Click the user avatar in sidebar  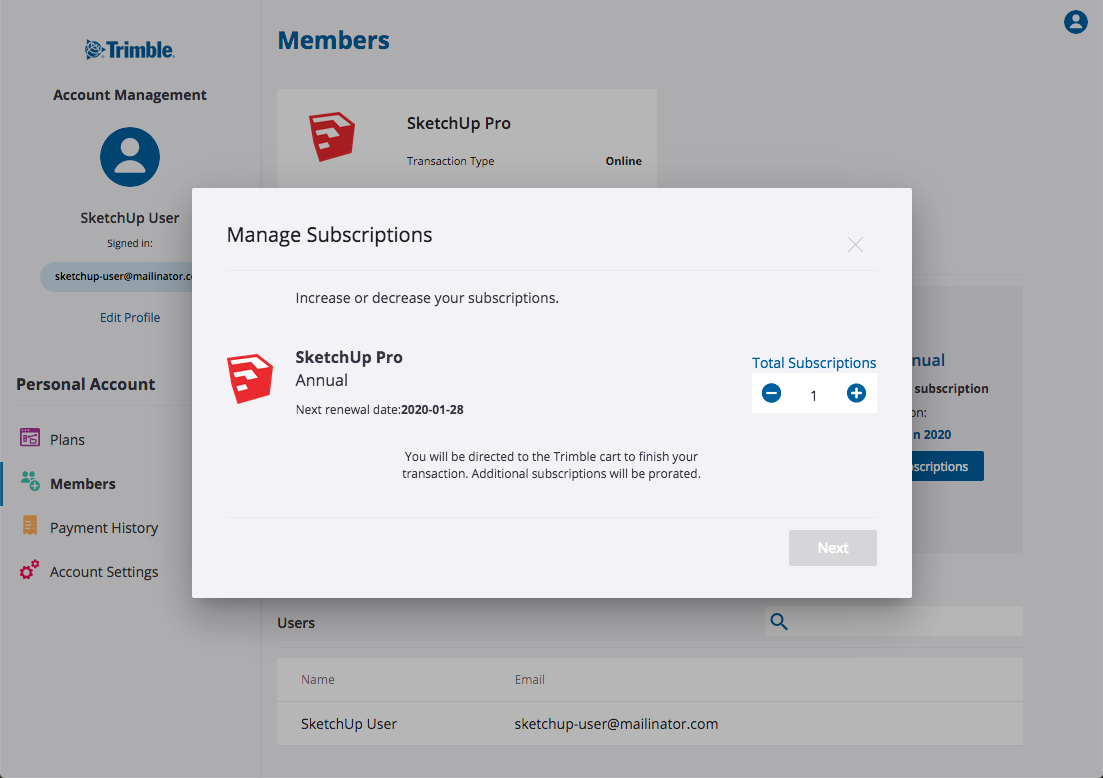(129, 157)
